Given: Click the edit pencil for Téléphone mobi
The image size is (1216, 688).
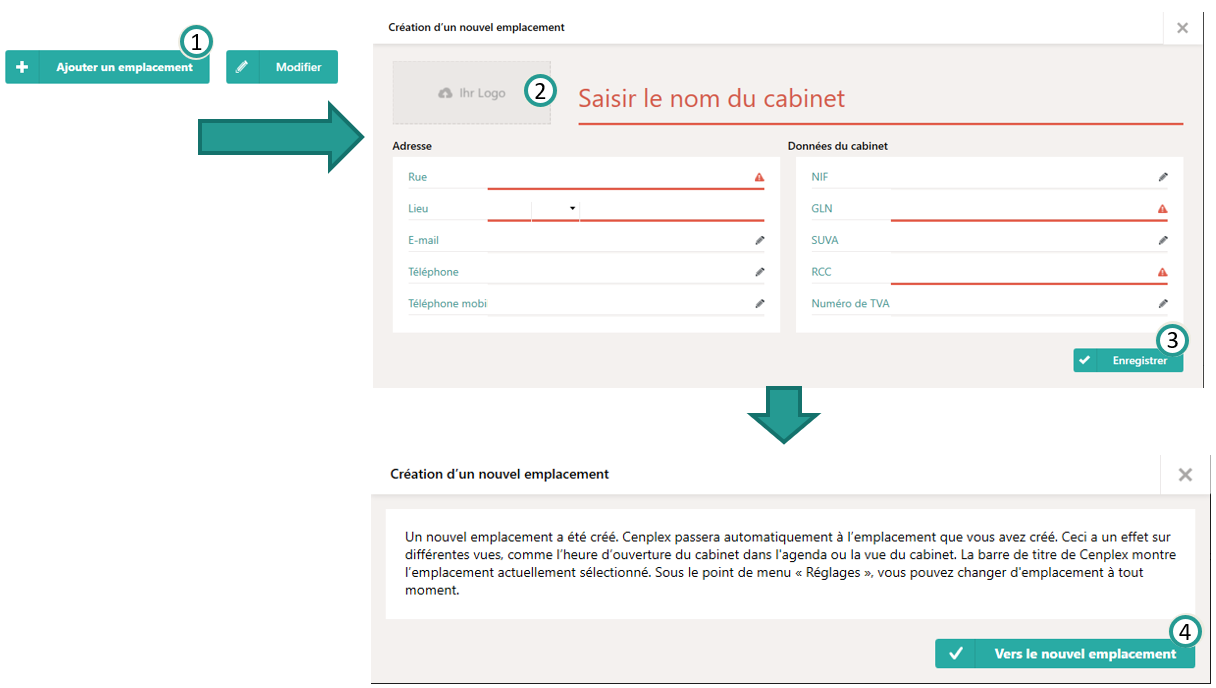Looking at the screenshot, I should 759,303.
